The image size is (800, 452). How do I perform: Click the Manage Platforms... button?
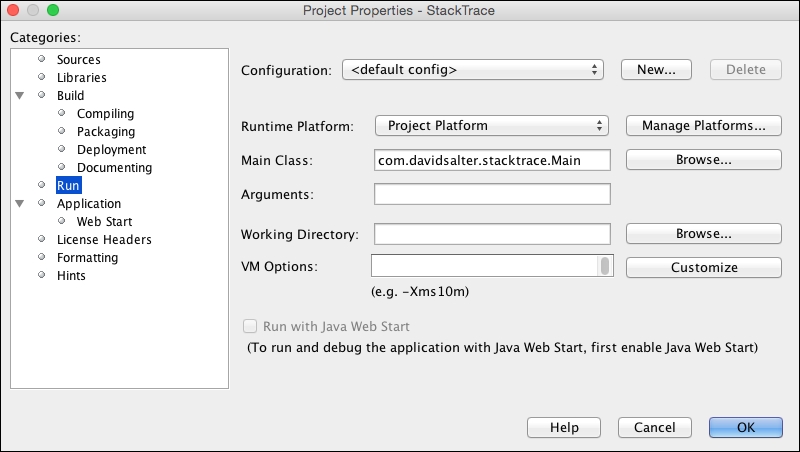tap(704, 125)
